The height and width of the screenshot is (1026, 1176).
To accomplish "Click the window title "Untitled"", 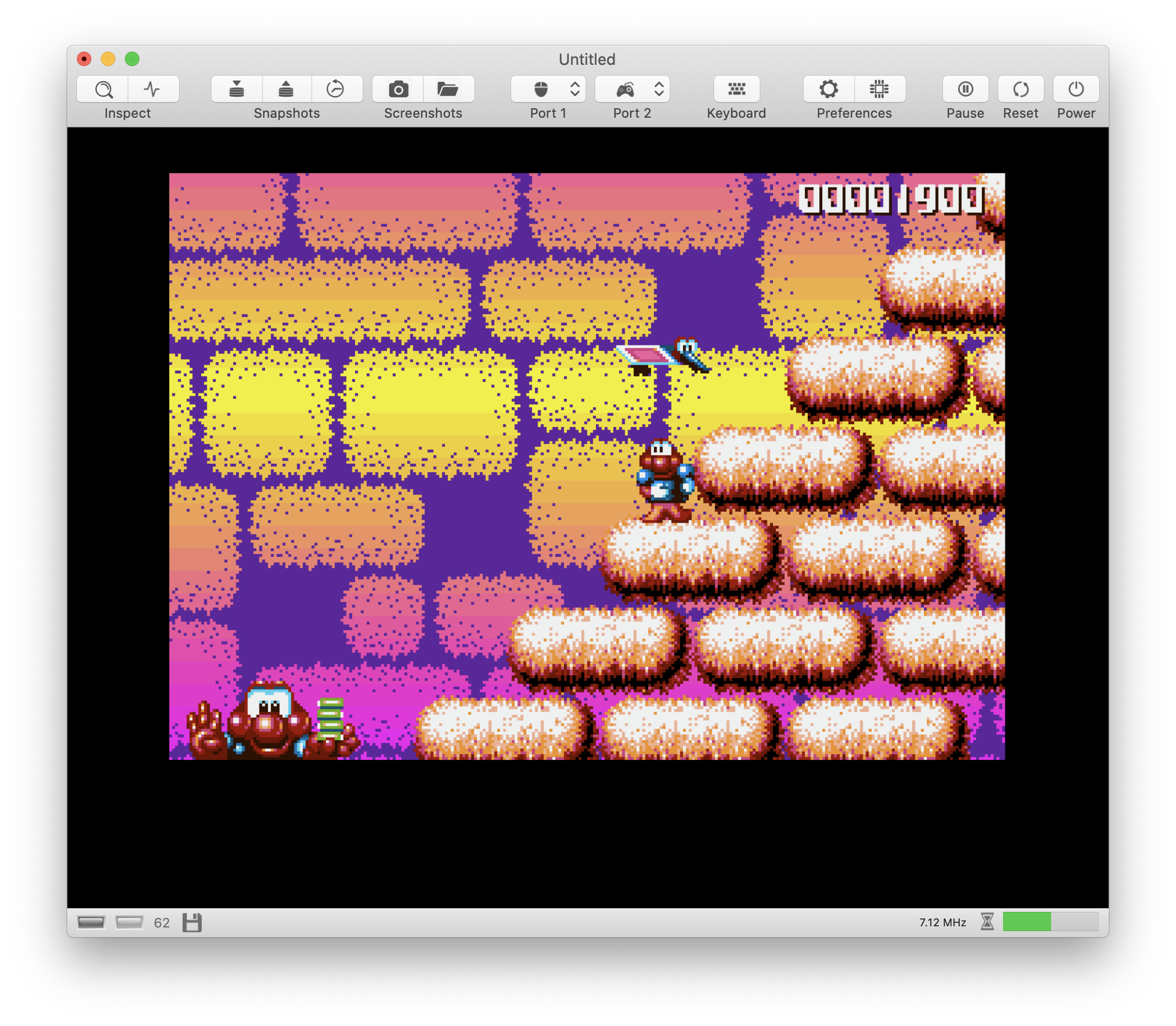I will pos(587,59).
